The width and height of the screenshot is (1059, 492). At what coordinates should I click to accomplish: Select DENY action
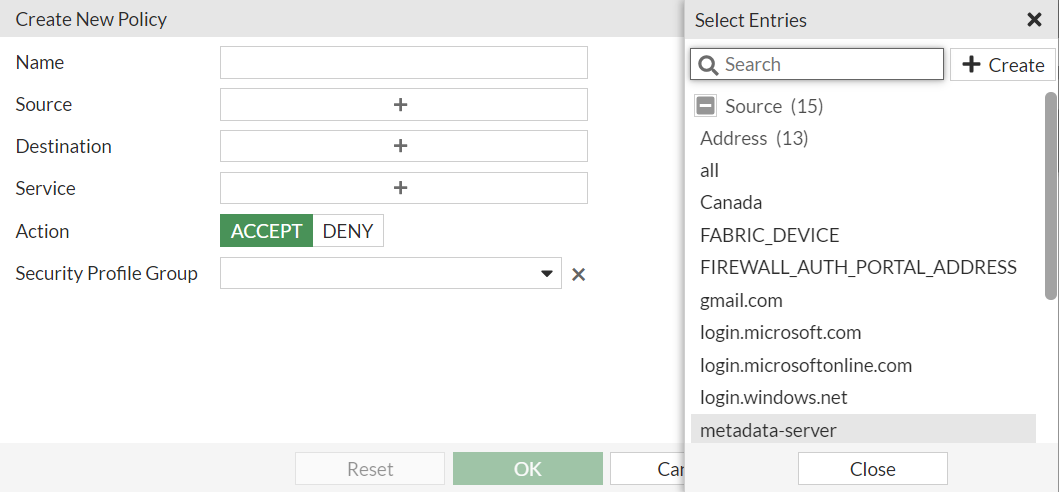tap(348, 231)
